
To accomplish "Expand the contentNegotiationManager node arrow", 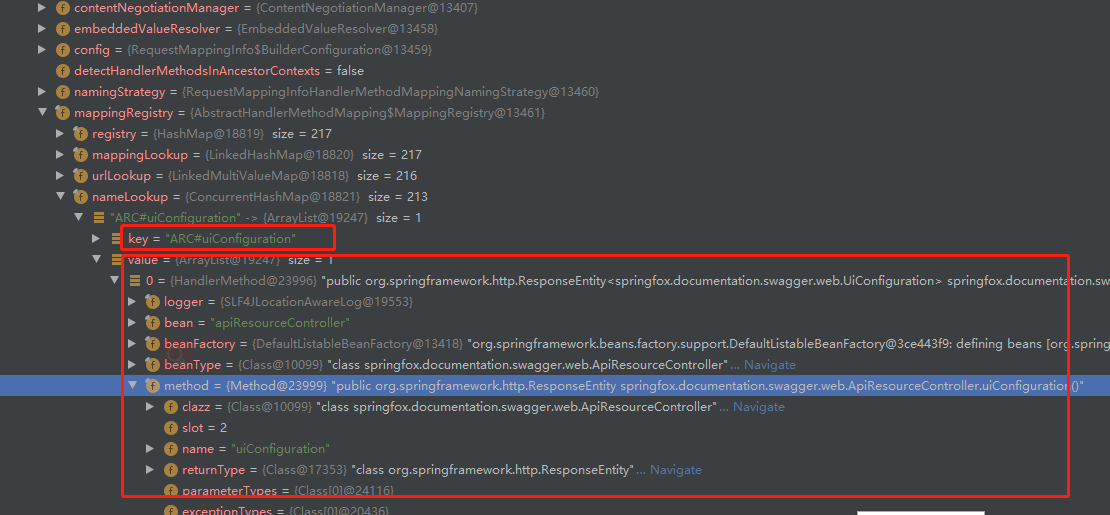I will [42, 9].
